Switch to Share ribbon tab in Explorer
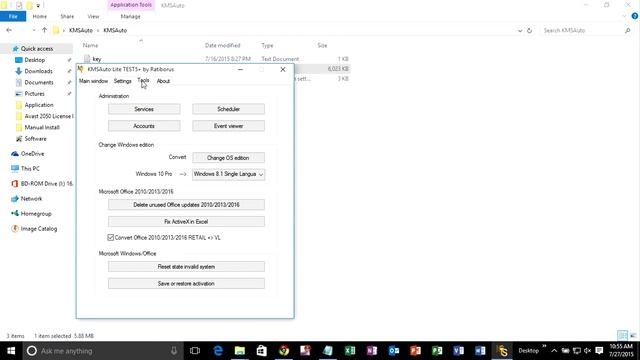640x360 pixels. click(67, 16)
